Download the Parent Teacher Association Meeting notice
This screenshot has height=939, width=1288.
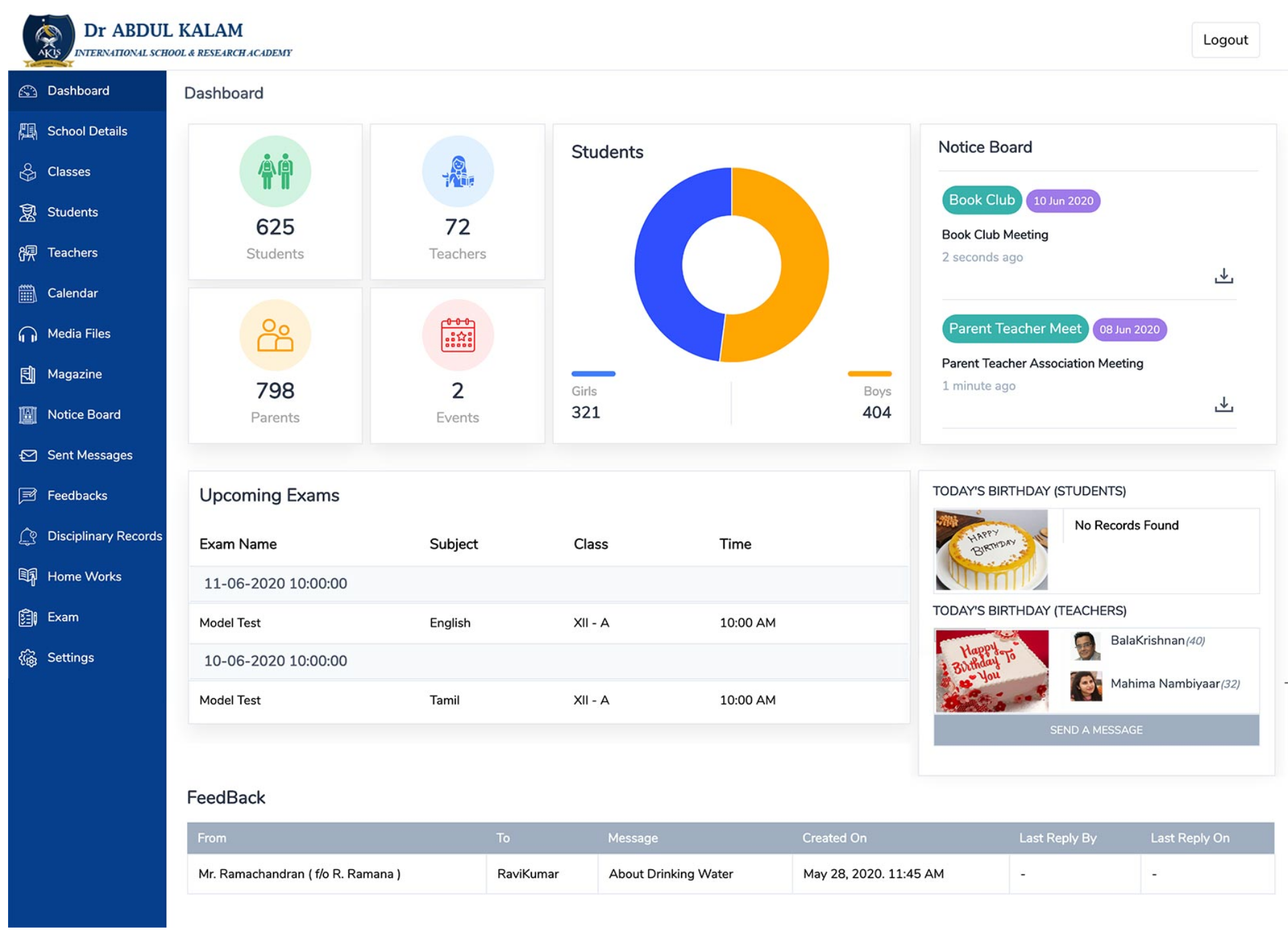click(x=1225, y=404)
